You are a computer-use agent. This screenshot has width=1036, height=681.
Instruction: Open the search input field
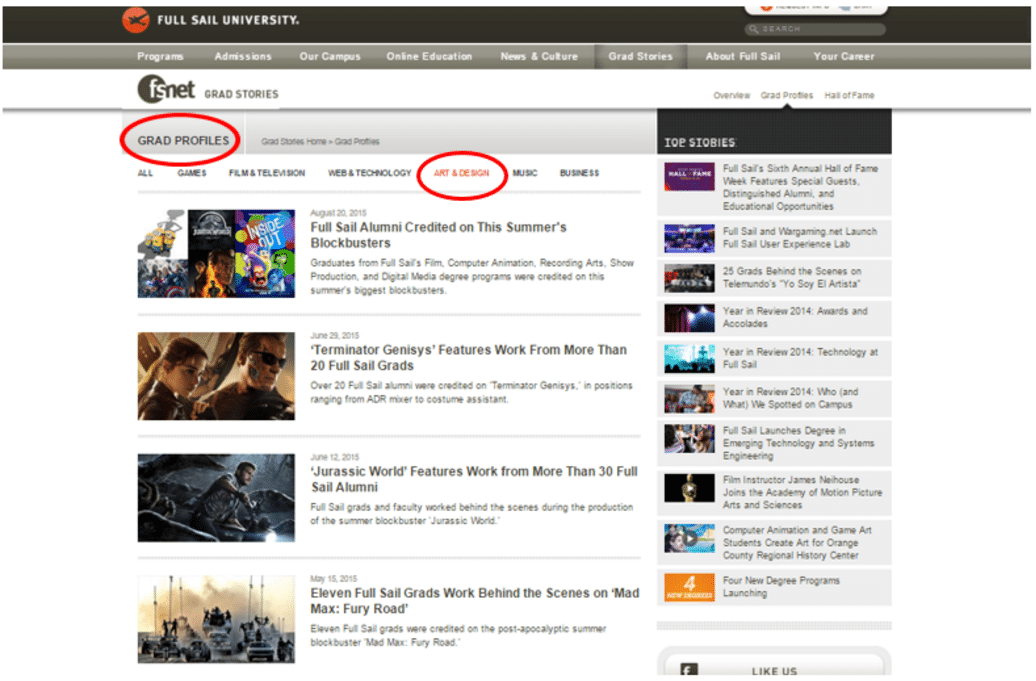(815, 29)
